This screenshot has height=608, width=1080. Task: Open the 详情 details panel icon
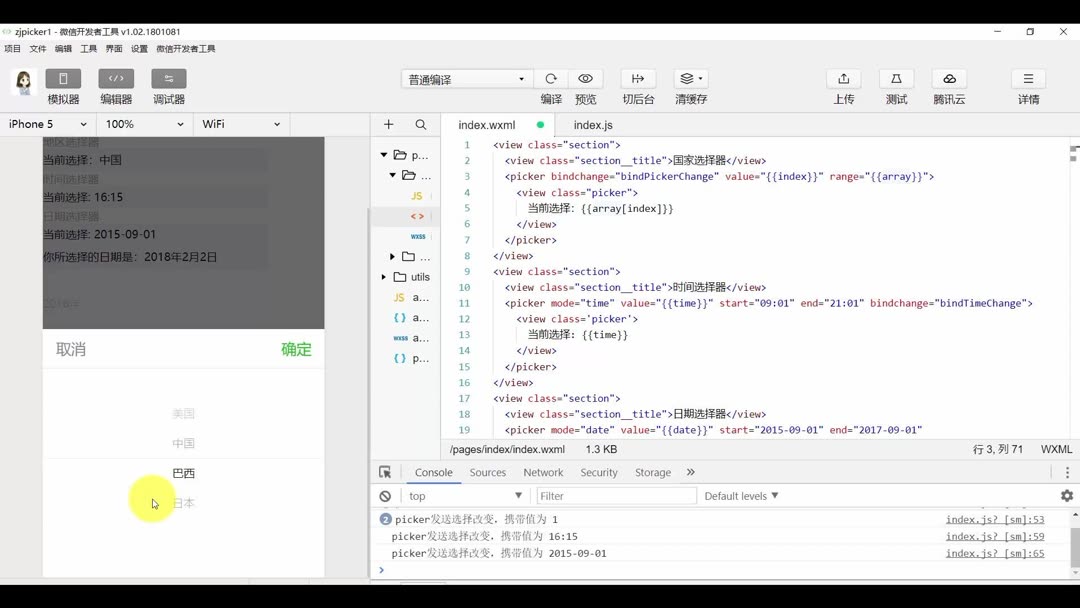click(1028, 78)
